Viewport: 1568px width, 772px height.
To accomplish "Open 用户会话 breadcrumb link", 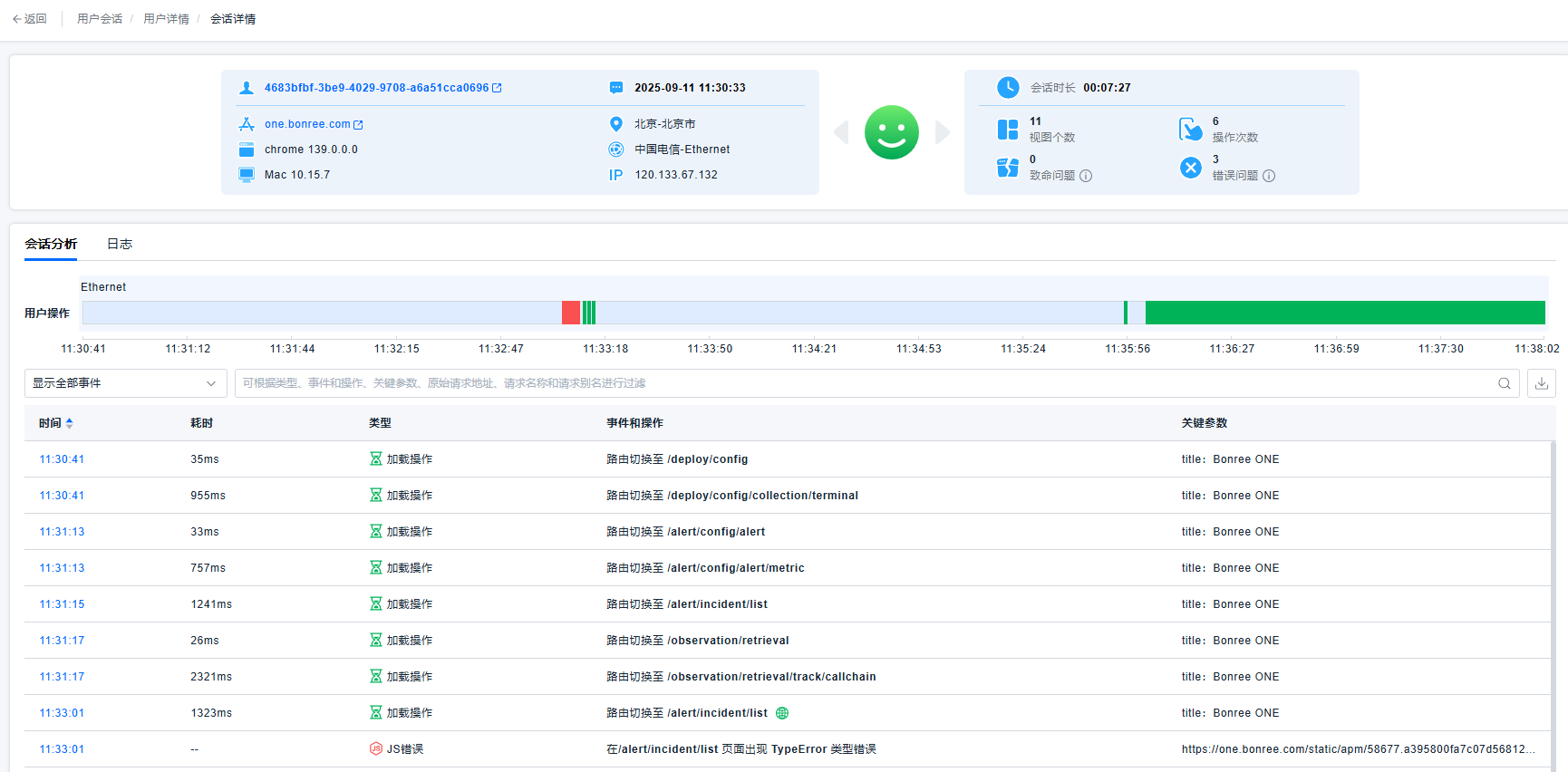I will 100,19.
